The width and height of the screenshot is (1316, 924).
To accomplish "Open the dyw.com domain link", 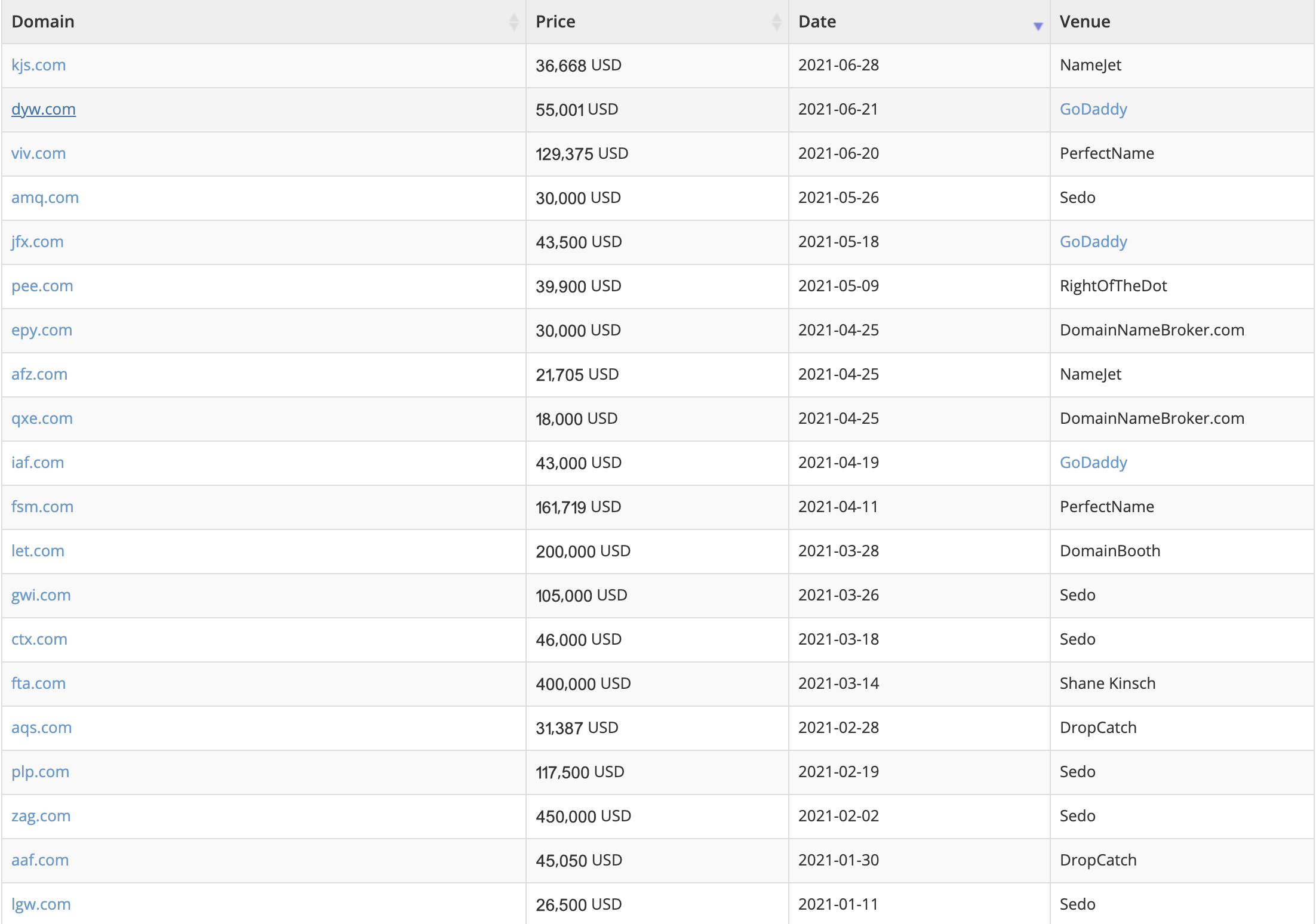I will pyautogui.click(x=43, y=109).
